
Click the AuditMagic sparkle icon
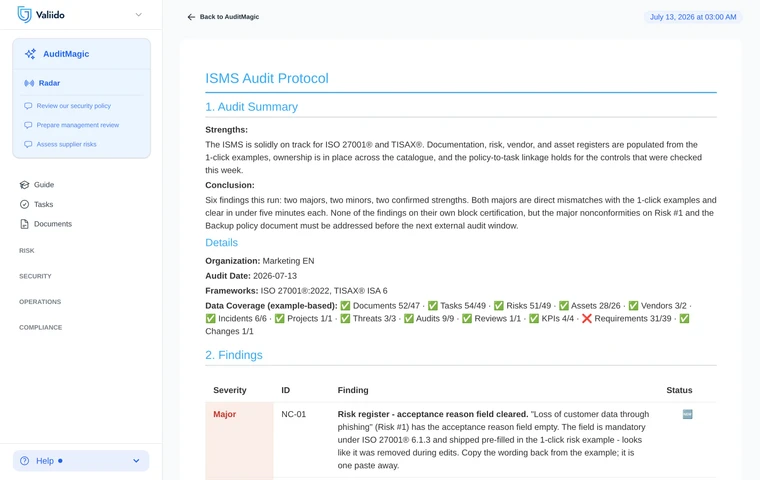coord(30,54)
